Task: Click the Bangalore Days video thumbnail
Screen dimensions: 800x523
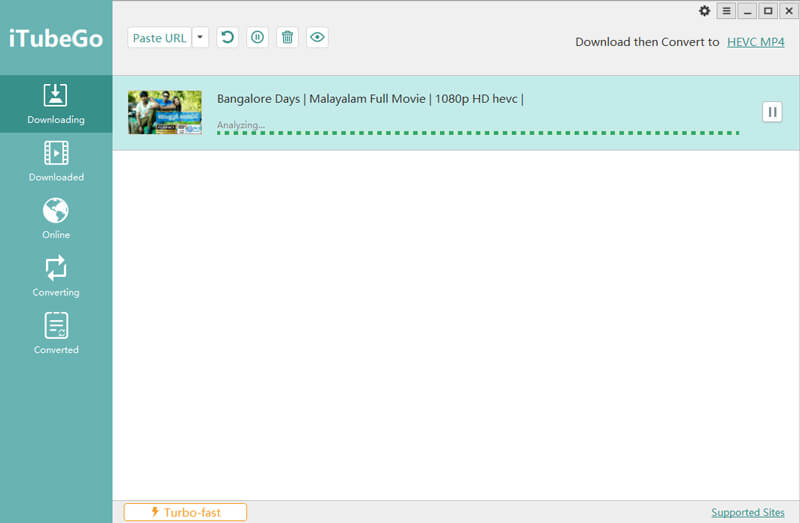Action: coord(165,112)
